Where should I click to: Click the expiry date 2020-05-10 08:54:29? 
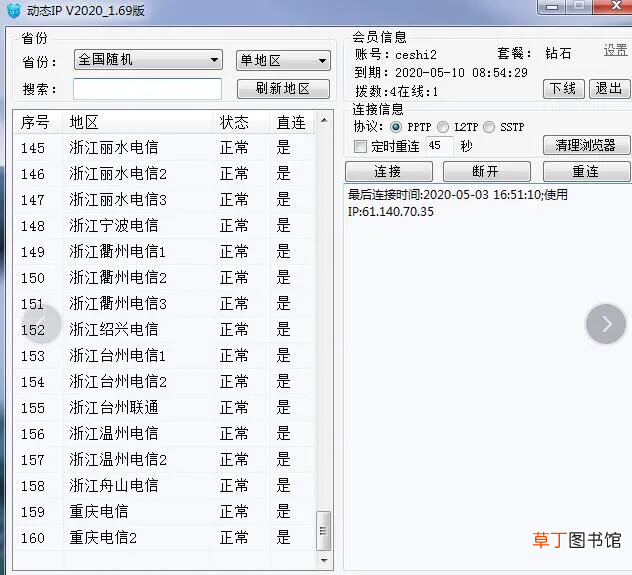pos(461,73)
